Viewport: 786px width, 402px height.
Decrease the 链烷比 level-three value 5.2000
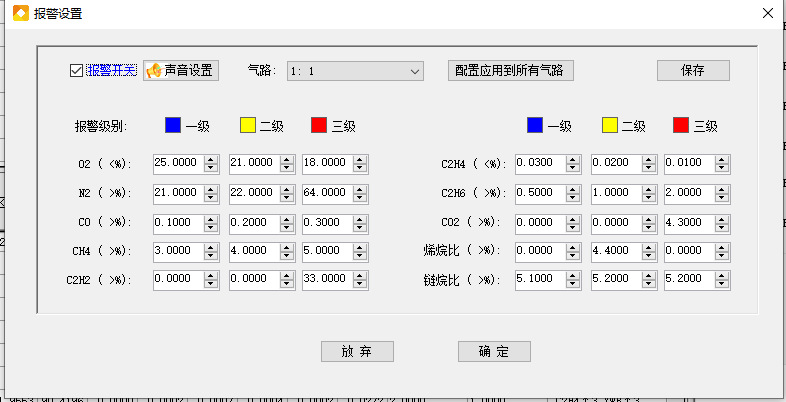pos(722,285)
